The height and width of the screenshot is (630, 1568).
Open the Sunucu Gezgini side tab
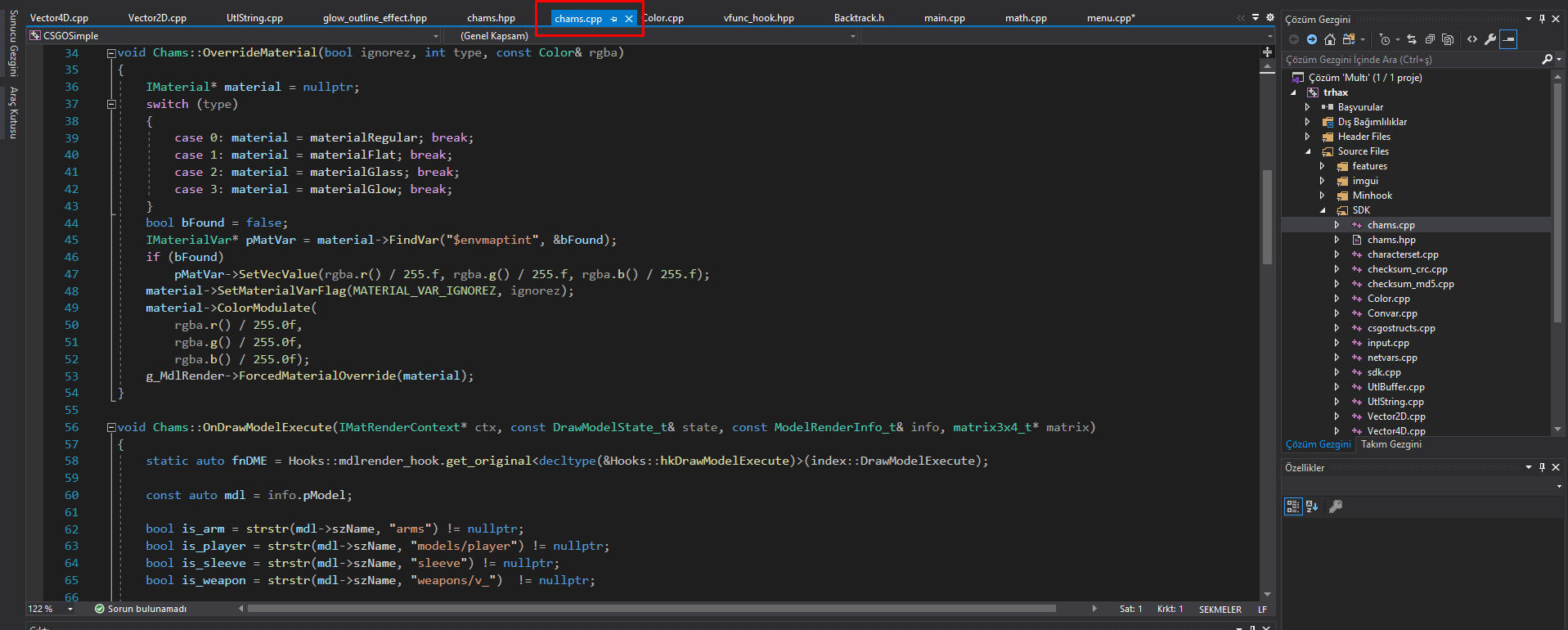tap(13, 44)
